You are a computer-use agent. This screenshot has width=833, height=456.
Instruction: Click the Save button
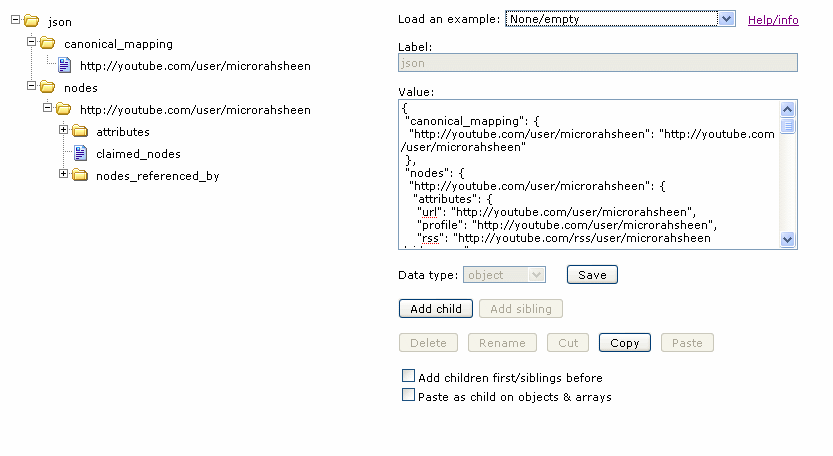[x=592, y=275]
